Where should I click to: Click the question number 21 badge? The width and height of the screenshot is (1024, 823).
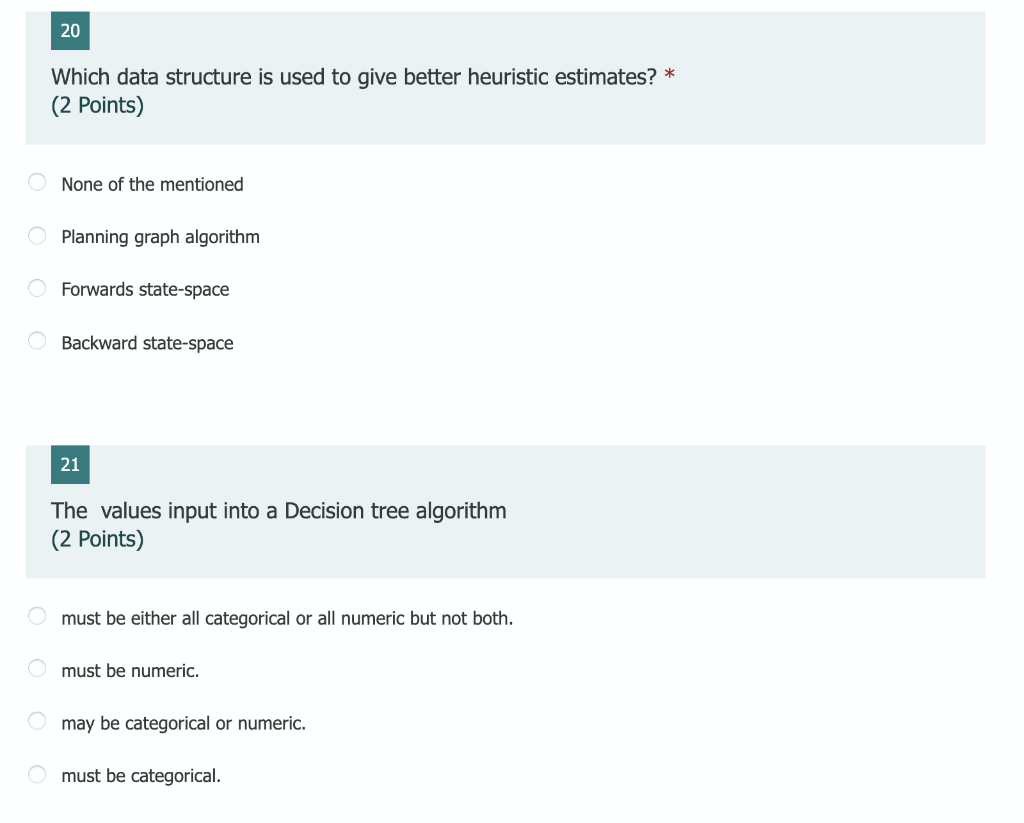(70, 464)
